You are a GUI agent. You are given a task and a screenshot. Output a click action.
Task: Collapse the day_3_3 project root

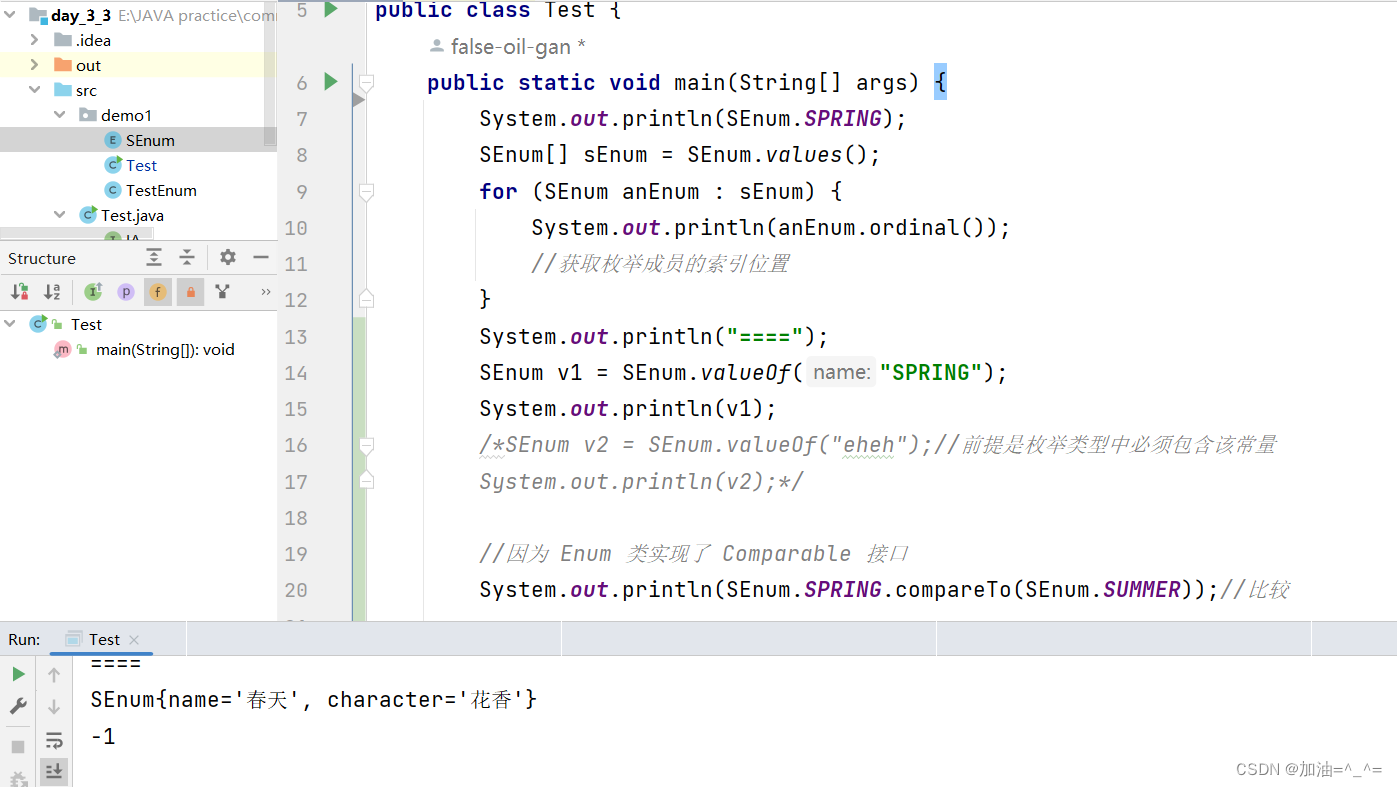pyautogui.click(x=10, y=15)
